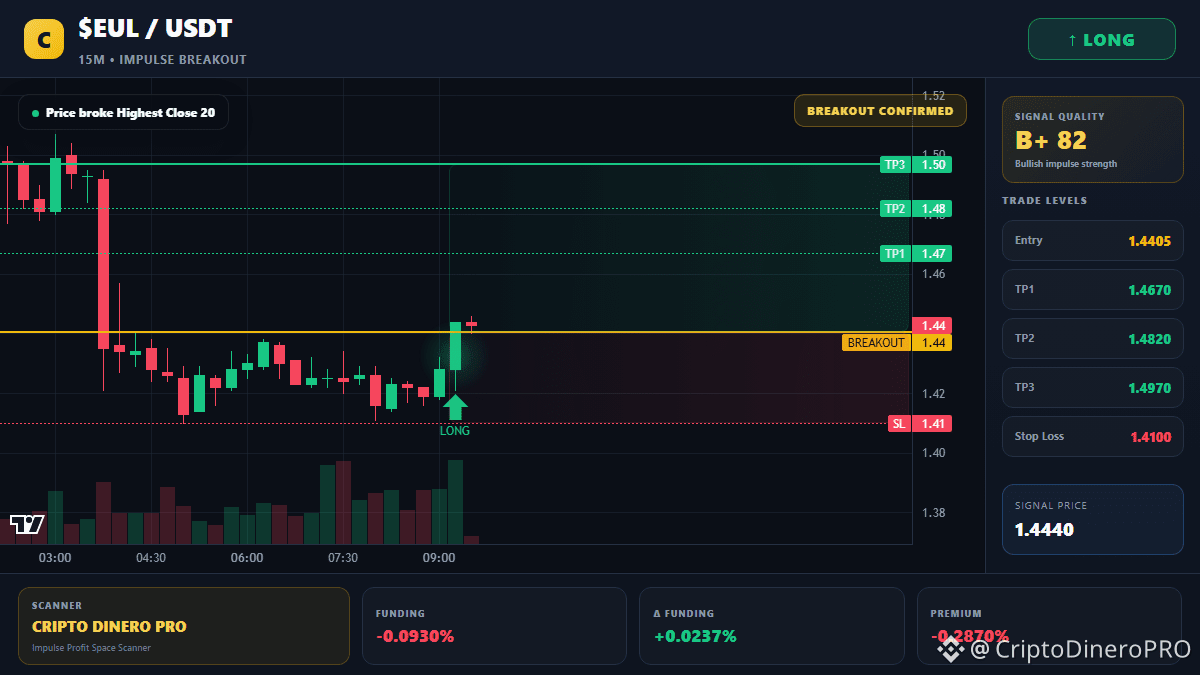Click the 03:00 time axis label

tap(55, 558)
